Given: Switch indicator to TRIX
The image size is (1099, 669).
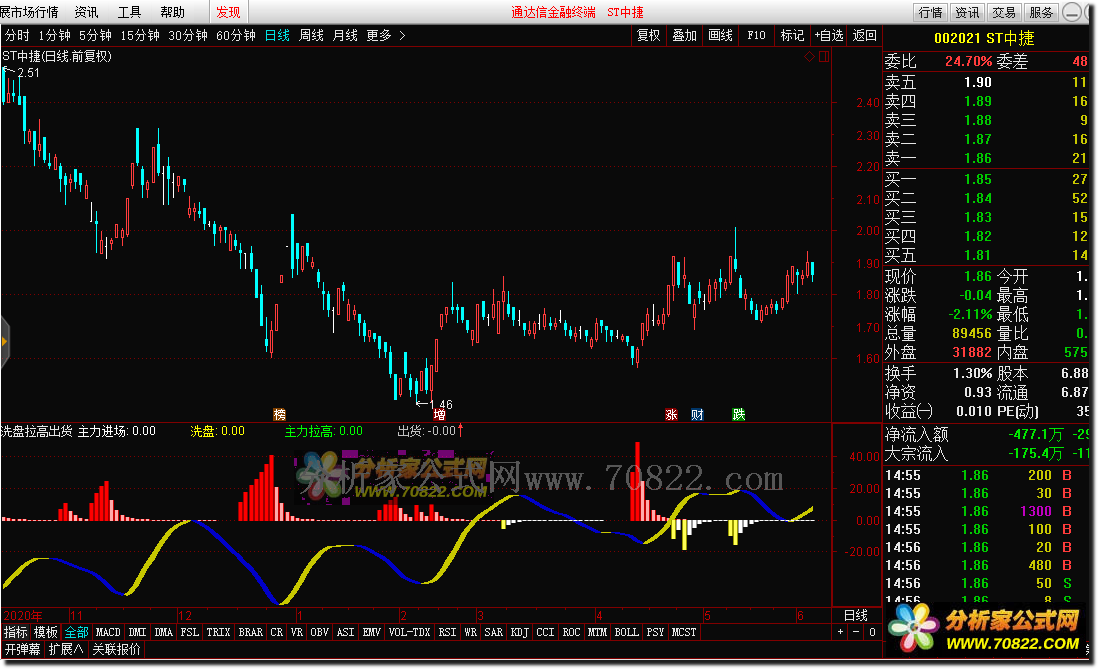Looking at the screenshot, I should tap(218, 632).
